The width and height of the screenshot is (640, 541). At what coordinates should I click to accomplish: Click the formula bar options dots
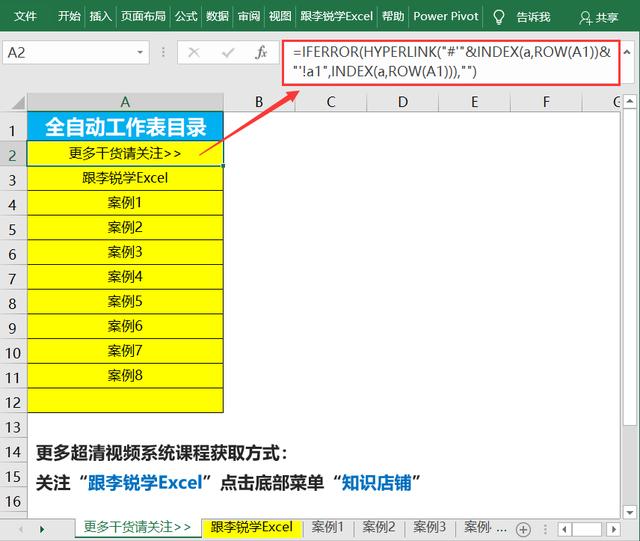(163, 52)
